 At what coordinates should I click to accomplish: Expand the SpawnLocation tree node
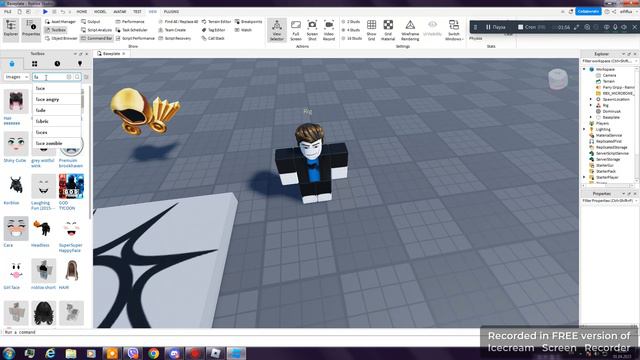point(591,99)
